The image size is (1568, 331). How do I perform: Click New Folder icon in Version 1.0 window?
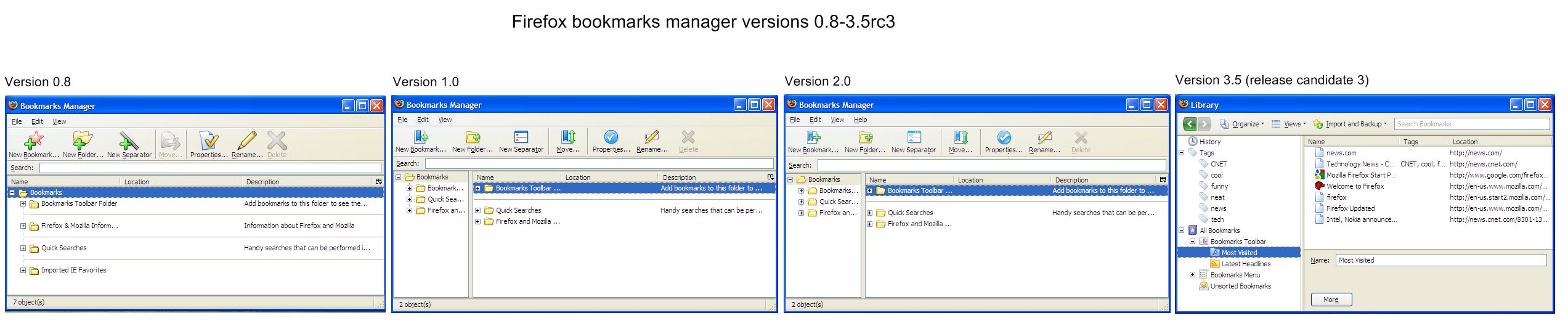pyautogui.click(x=473, y=137)
